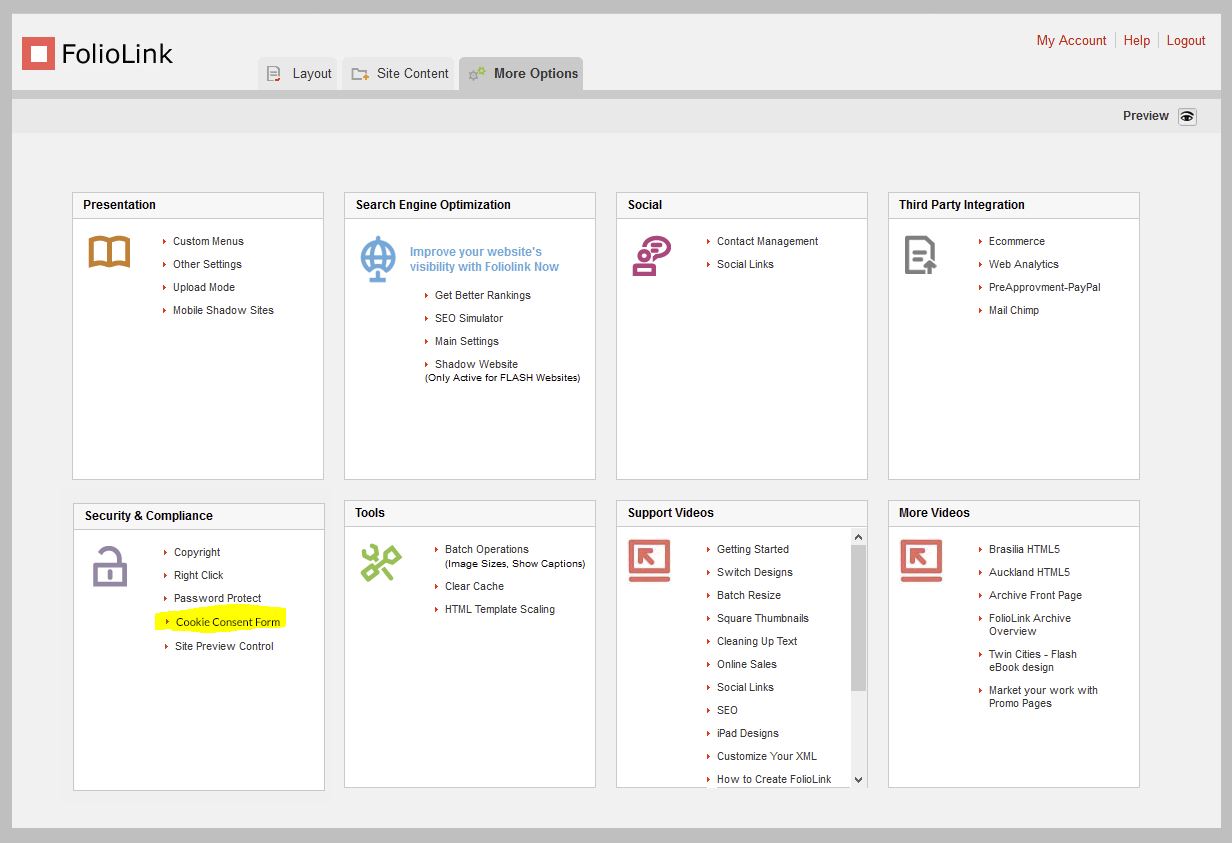Open the Cookie Consent Form link
This screenshot has height=843, width=1232.
pos(227,622)
